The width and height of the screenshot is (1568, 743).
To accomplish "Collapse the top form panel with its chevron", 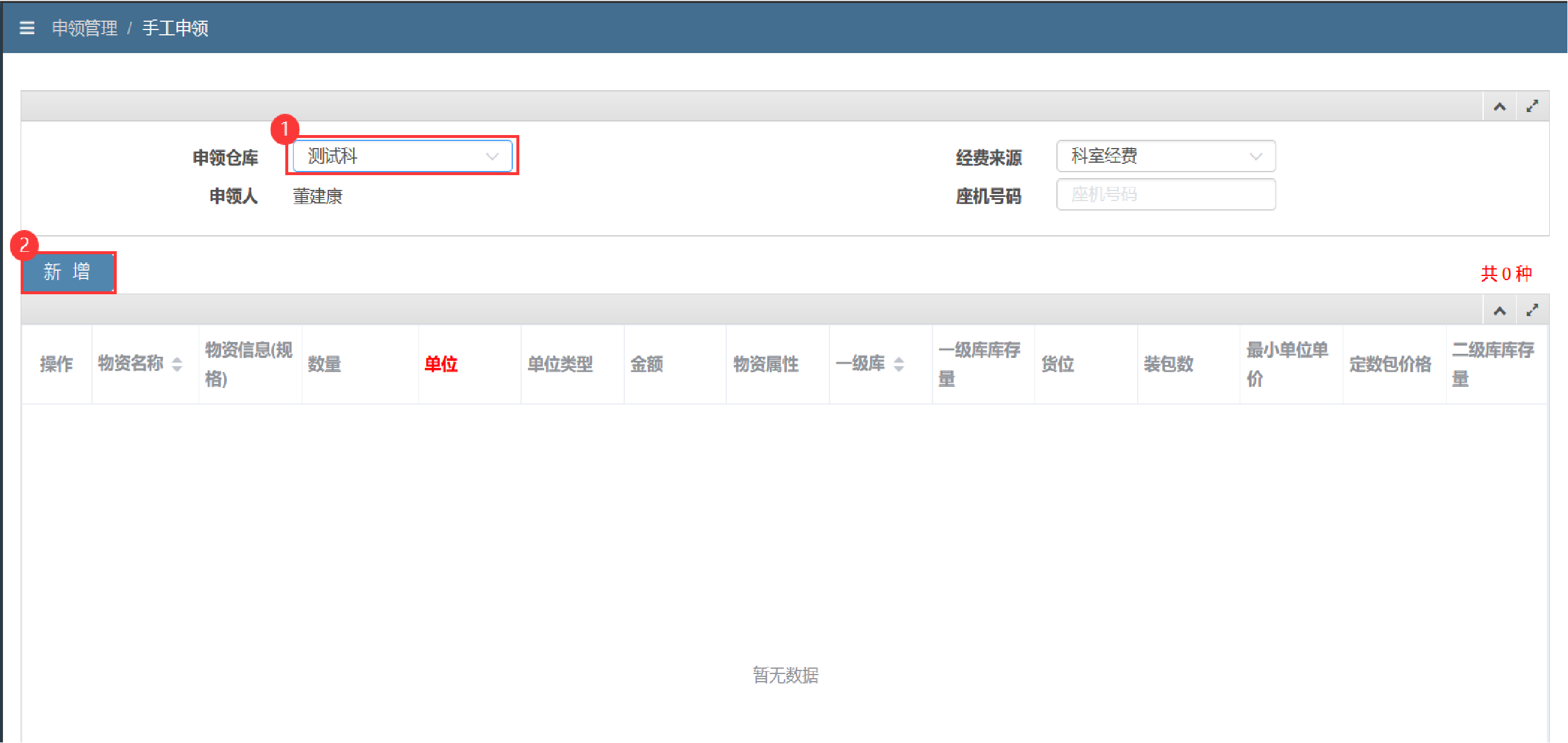I will pos(1500,107).
